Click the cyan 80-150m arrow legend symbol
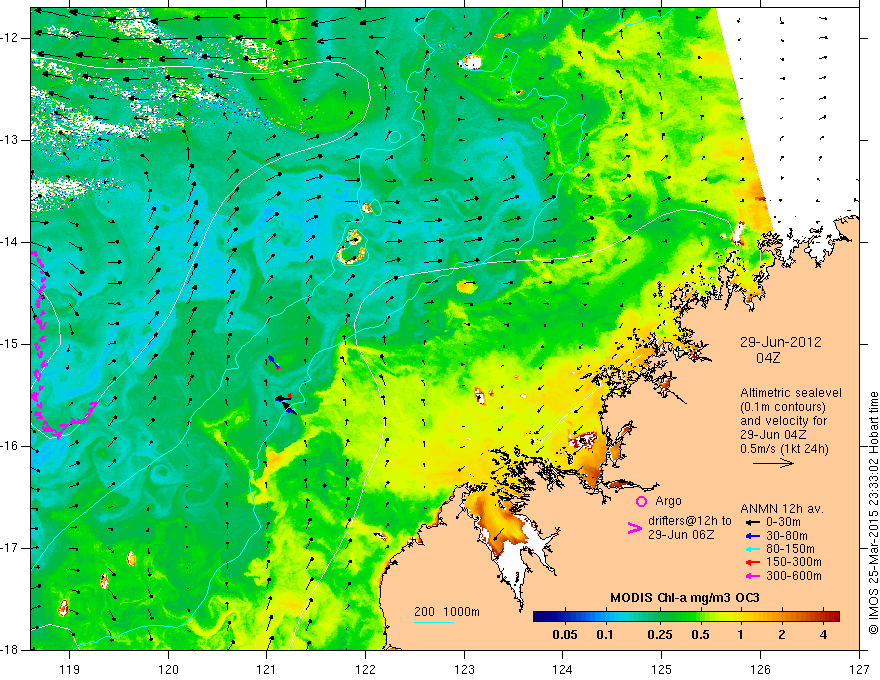The image size is (880, 680). click(x=752, y=549)
